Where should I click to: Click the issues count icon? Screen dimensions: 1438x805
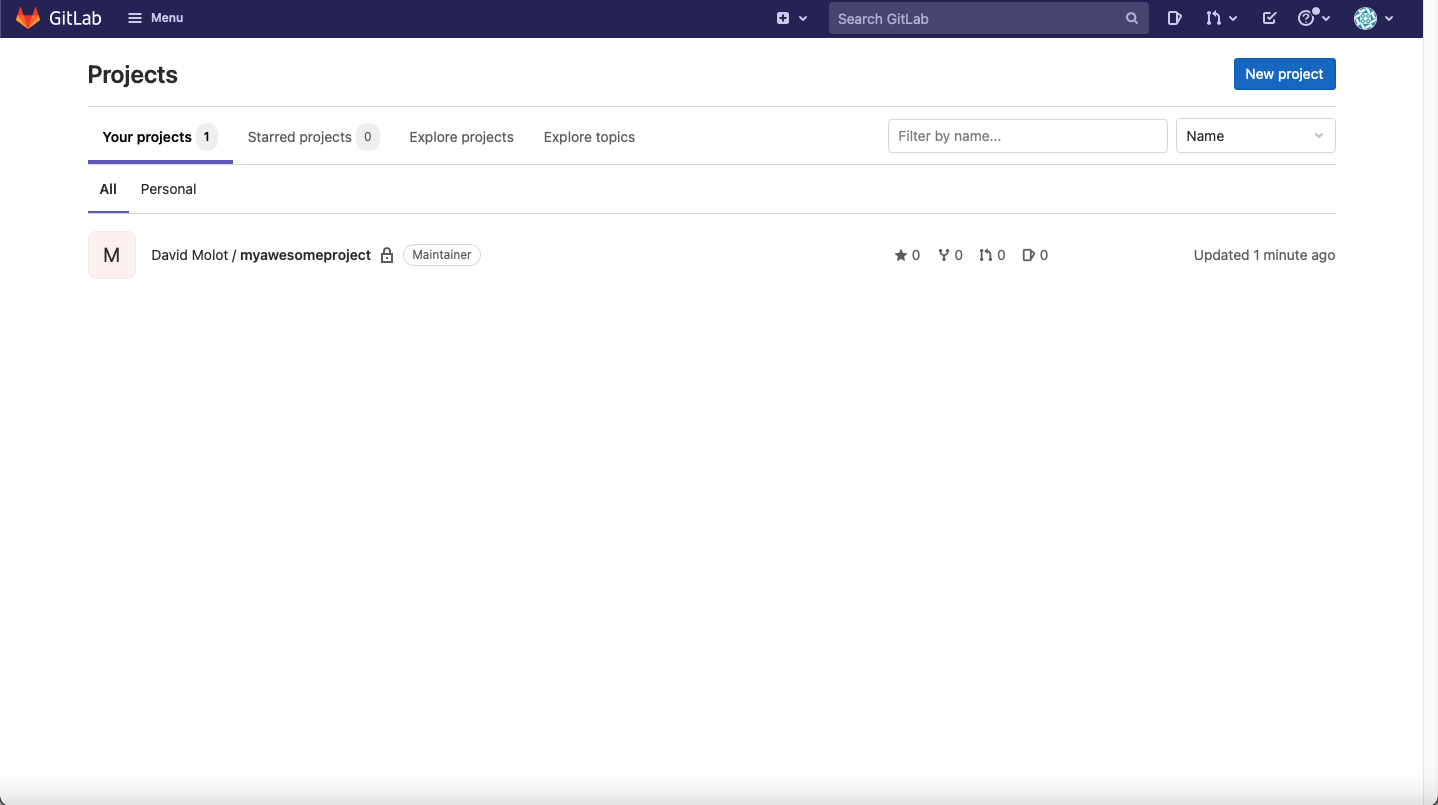tap(1028, 255)
